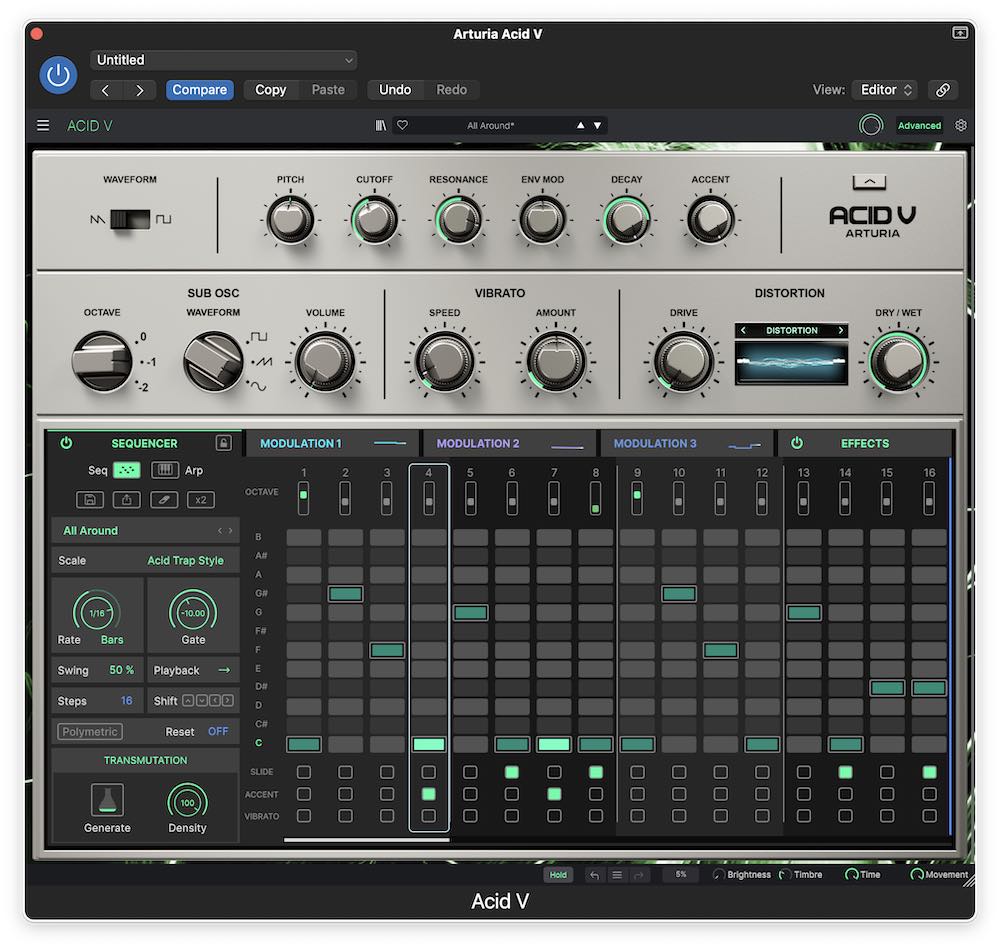Disable Accent on step 4
Viewport: 1000px width, 949px height.
click(429, 794)
